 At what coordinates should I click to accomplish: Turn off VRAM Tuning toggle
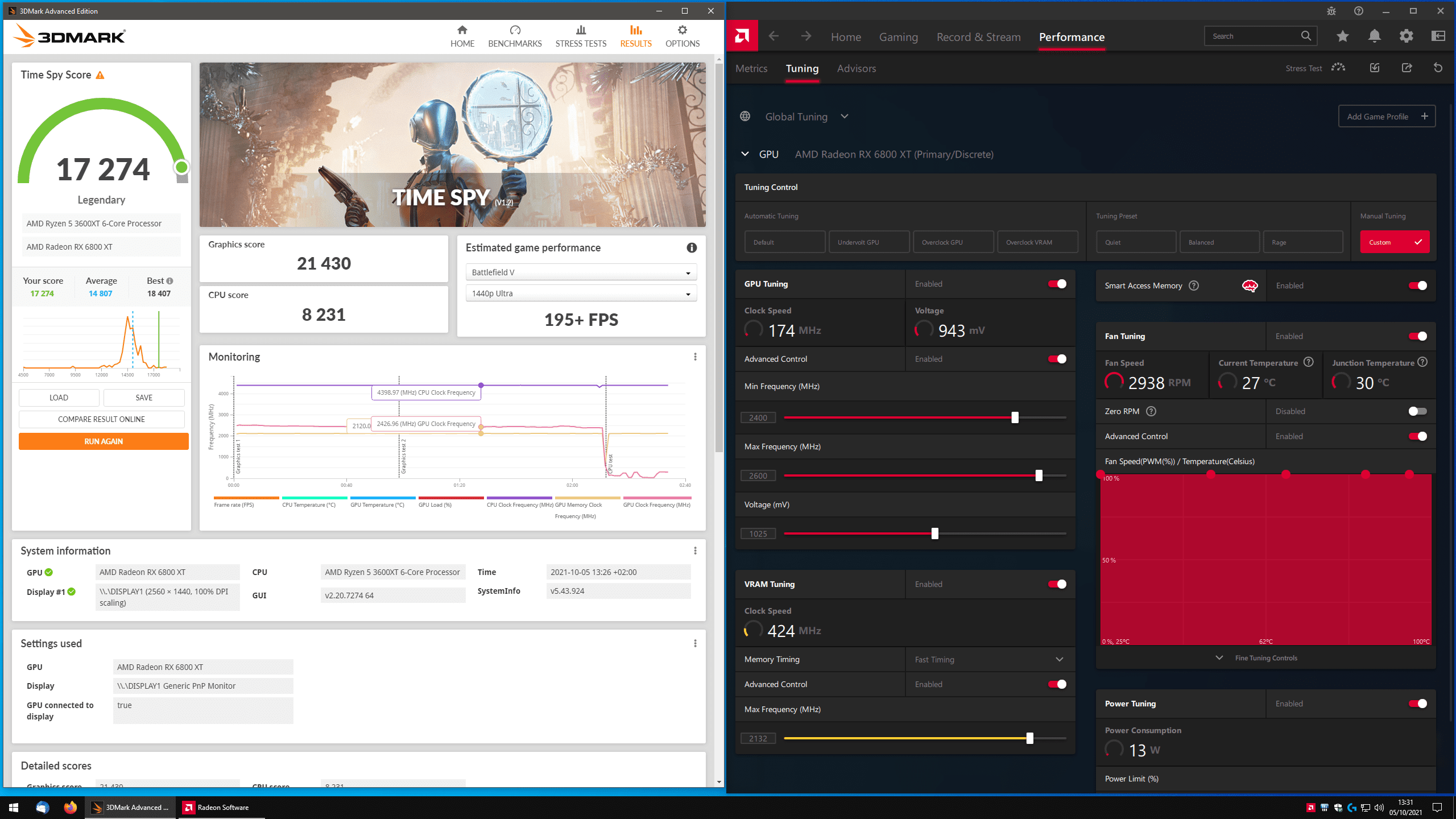(x=1057, y=584)
